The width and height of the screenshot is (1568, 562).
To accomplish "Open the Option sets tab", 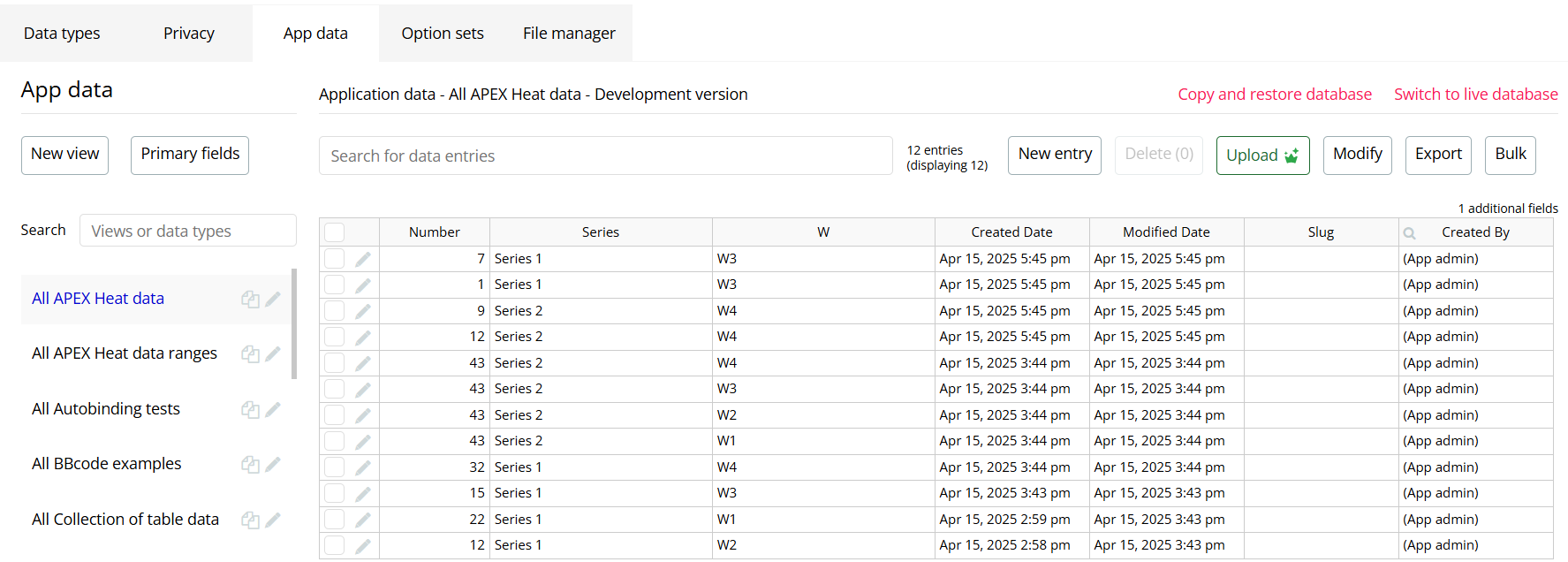I will [x=443, y=34].
